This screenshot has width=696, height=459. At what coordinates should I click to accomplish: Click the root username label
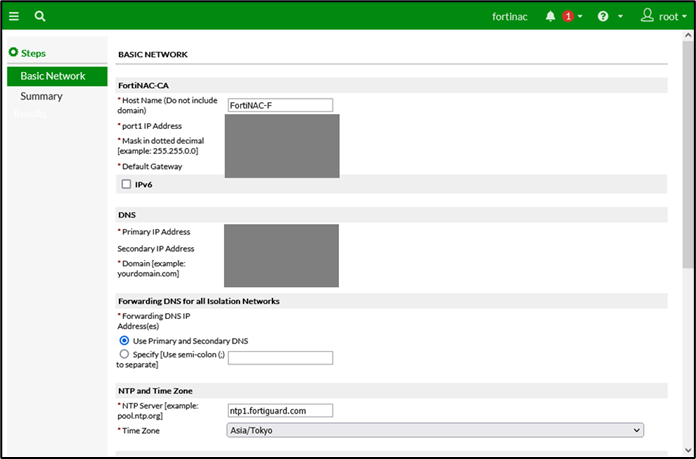[x=668, y=17]
